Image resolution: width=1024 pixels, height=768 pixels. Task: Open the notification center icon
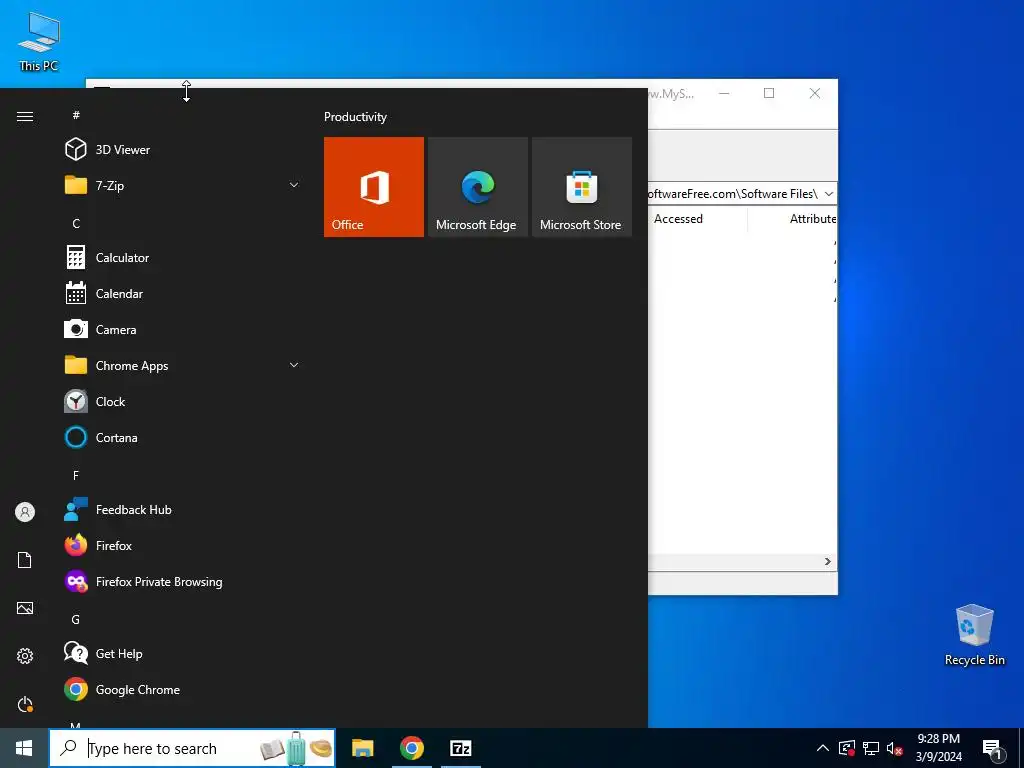tap(992, 748)
